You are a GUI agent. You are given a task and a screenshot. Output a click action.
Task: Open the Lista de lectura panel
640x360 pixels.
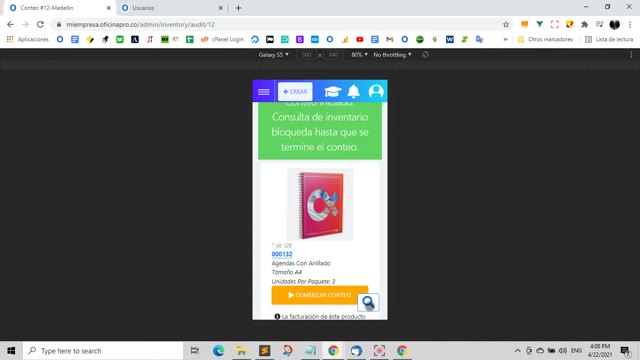pyautogui.click(x=609, y=39)
